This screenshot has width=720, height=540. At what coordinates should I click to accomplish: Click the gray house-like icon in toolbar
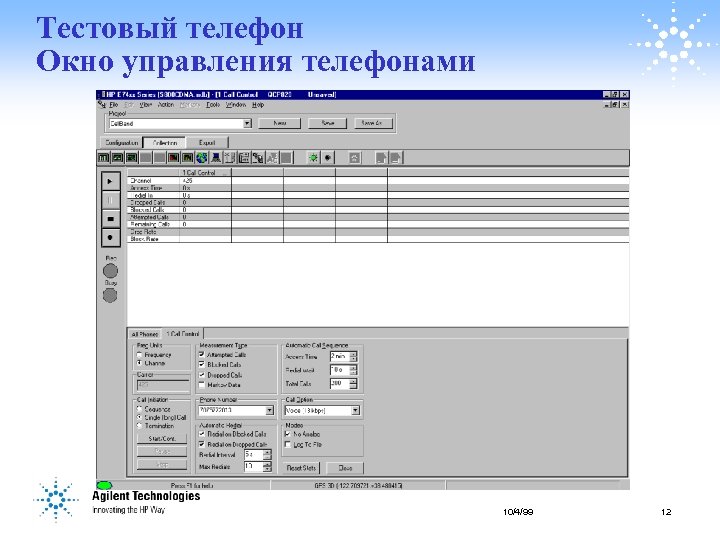point(354,158)
